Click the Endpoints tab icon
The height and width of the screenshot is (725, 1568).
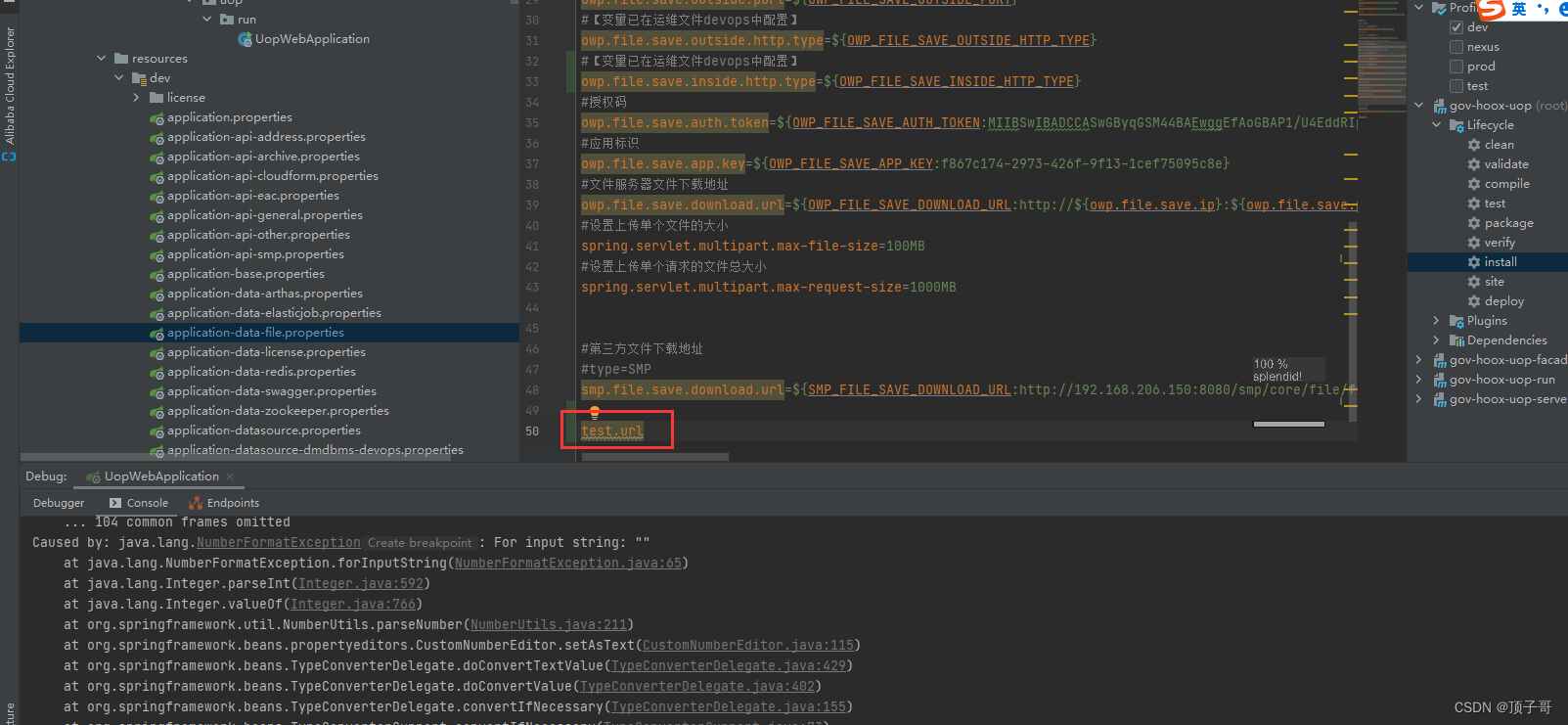tap(196, 503)
